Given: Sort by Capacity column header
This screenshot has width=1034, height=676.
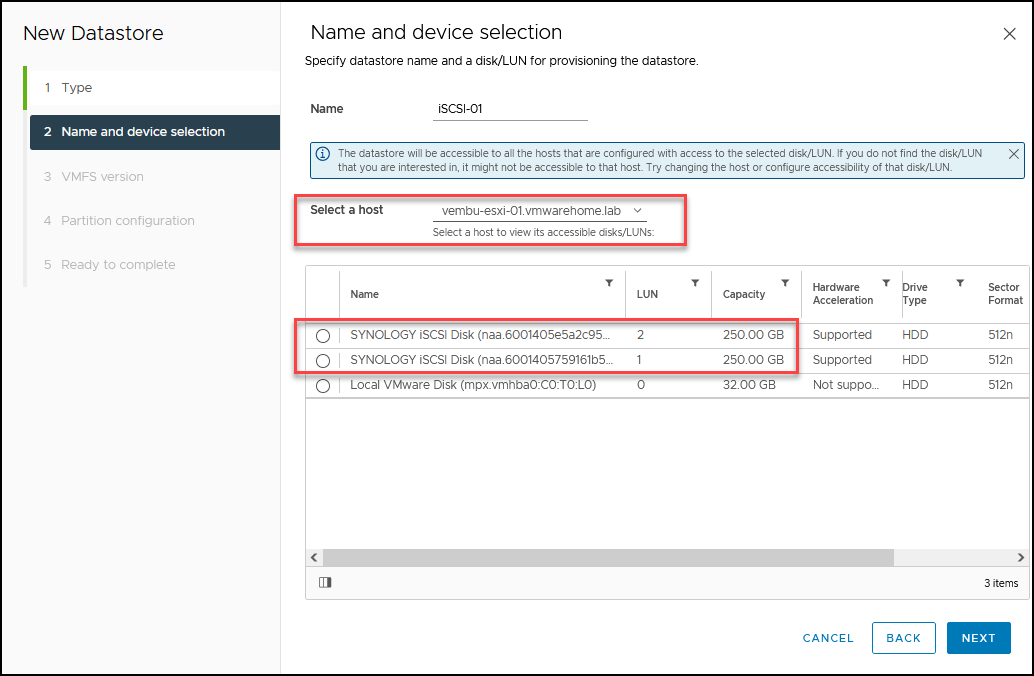Looking at the screenshot, I should click(744, 294).
